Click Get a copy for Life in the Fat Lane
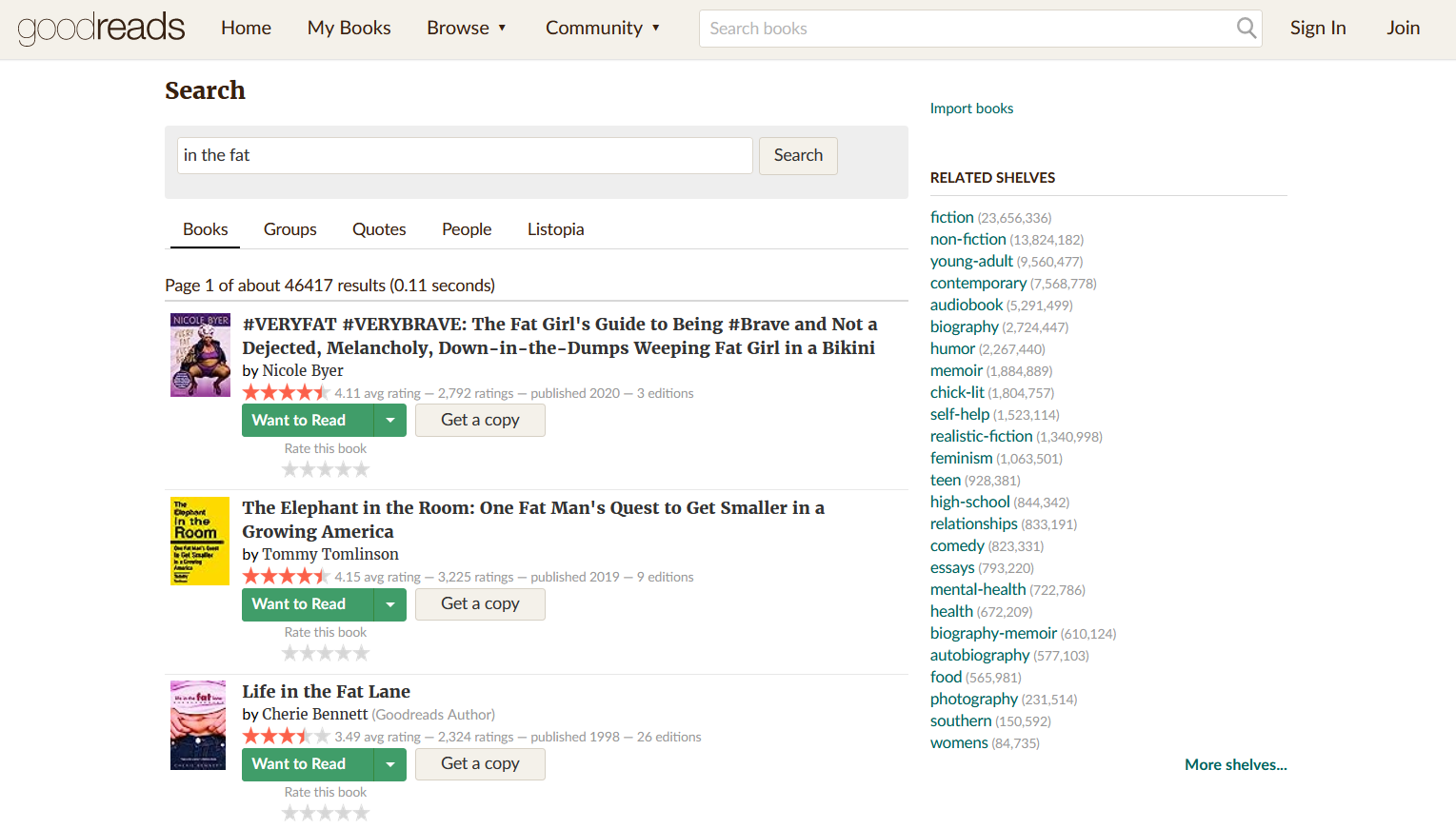Viewport: 1456px width, 829px height. pyautogui.click(x=480, y=764)
